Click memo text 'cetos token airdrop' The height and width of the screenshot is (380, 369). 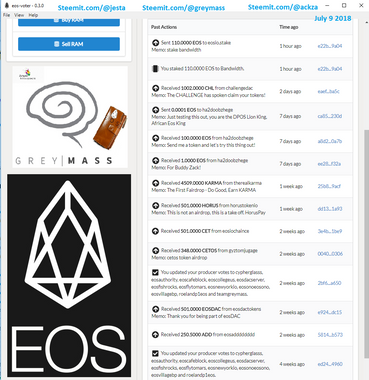pos(187,258)
